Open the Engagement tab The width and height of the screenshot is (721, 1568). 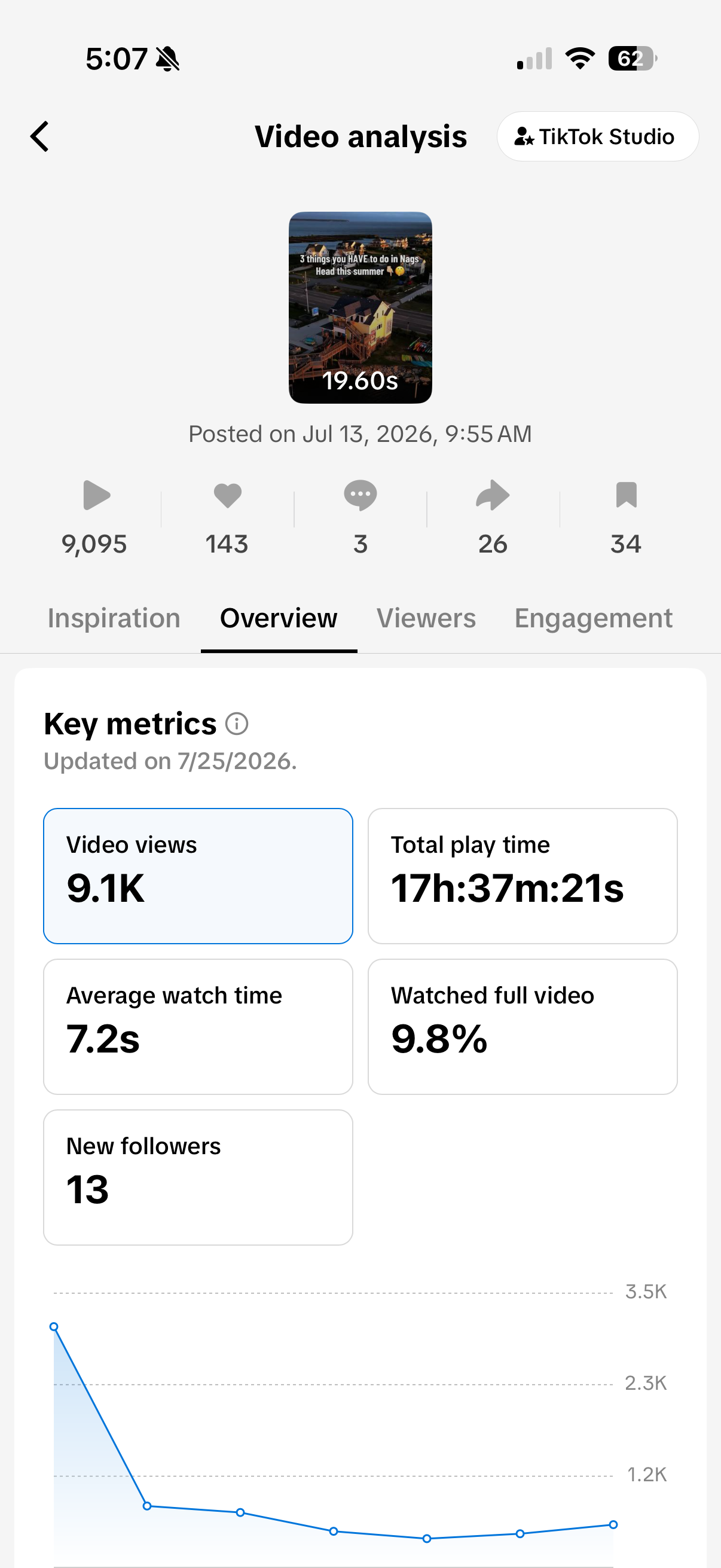point(593,618)
